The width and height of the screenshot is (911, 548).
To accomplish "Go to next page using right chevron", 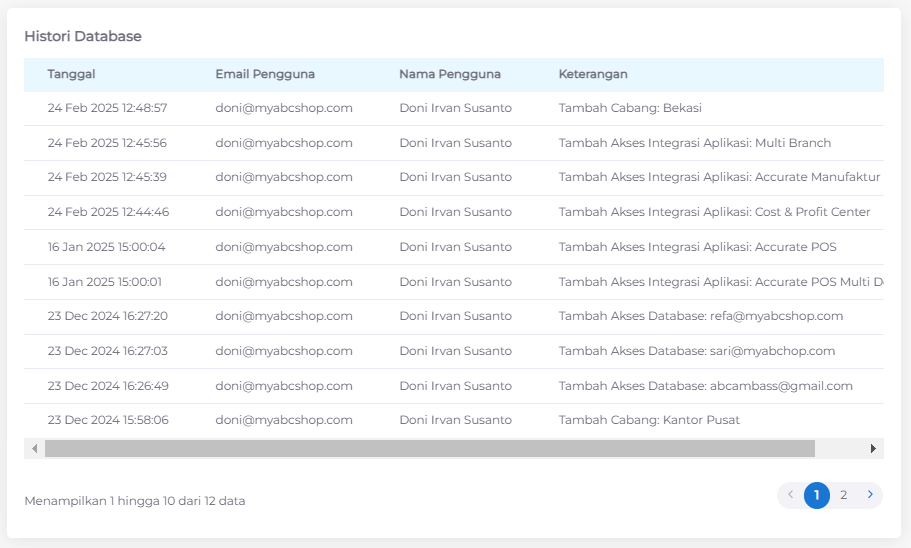I will pyautogui.click(x=870, y=495).
